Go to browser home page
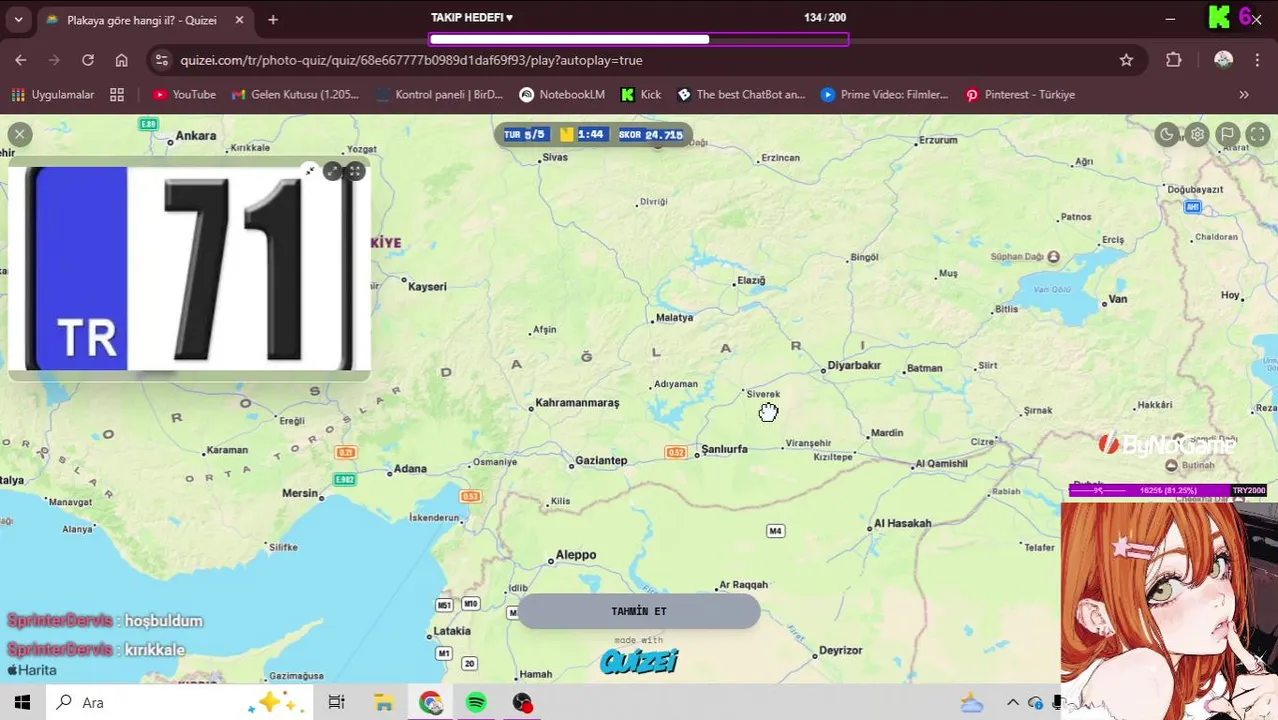Viewport: 1278px width, 720px height. 121,60
